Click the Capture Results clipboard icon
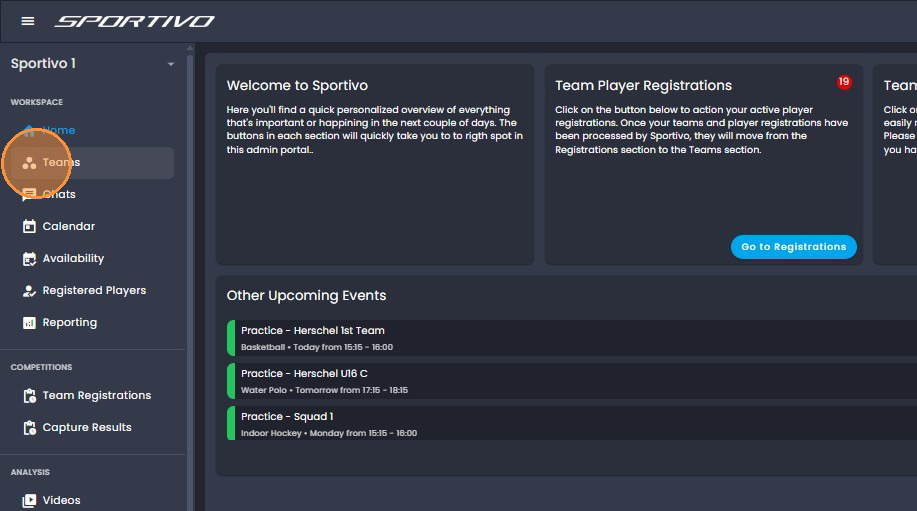The width and height of the screenshot is (917, 511). [x=29, y=428]
